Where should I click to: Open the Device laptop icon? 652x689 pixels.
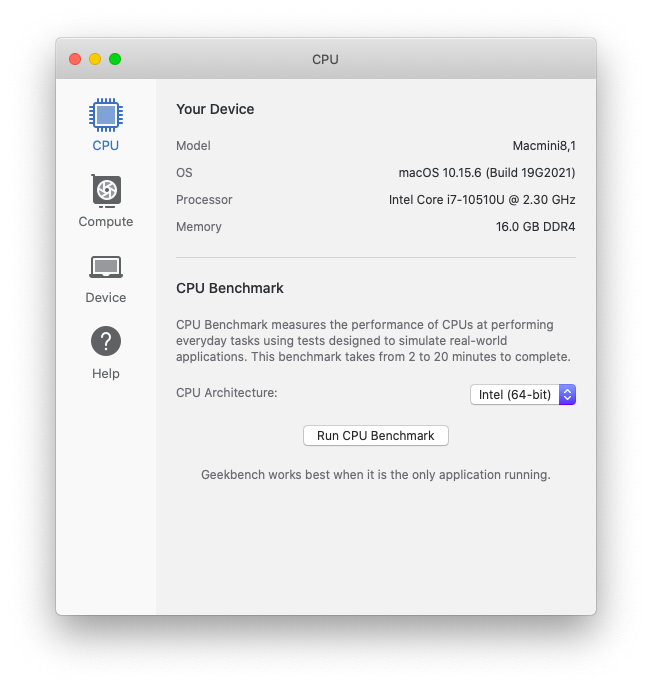pyautogui.click(x=105, y=267)
